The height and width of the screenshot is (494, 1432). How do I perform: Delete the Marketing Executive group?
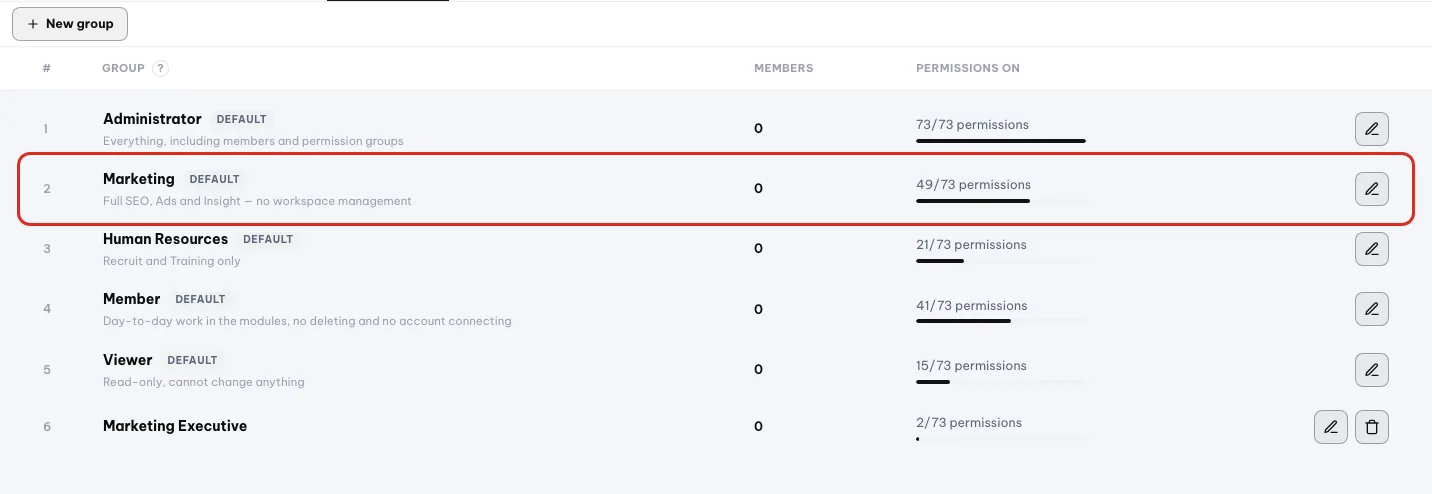click(x=1372, y=427)
